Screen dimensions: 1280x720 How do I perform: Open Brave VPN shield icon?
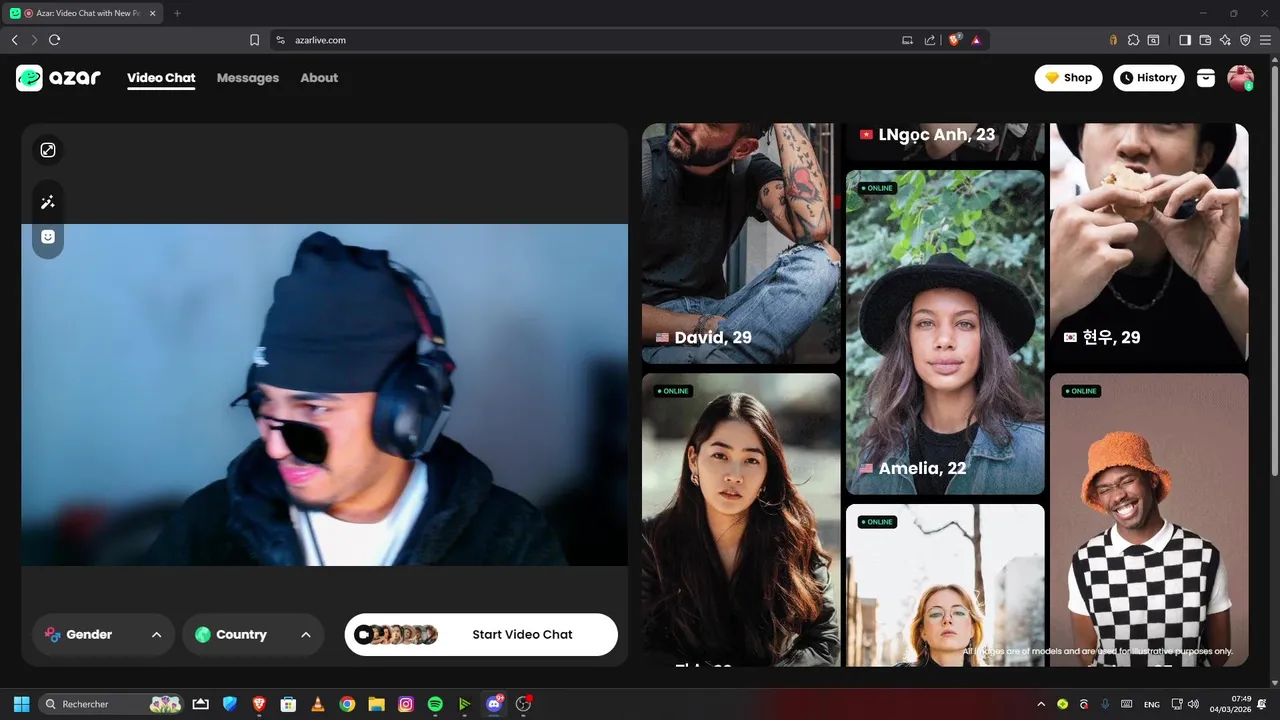[x=1245, y=40]
